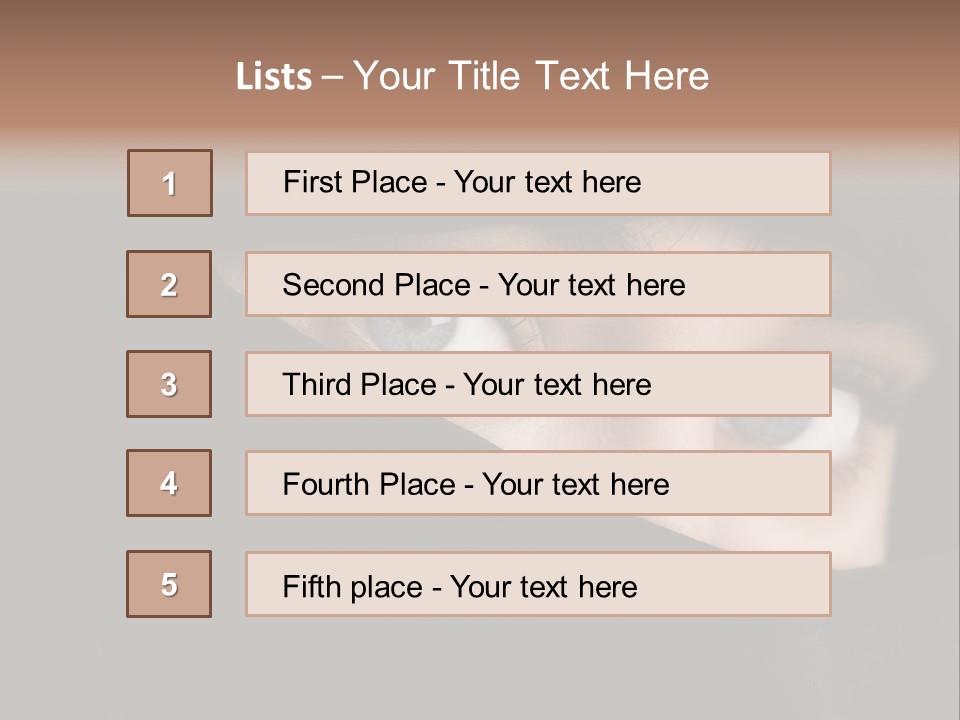Click the words "Third Place" in row three
The height and width of the screenshot is (720, 960).
click(359, 385)
